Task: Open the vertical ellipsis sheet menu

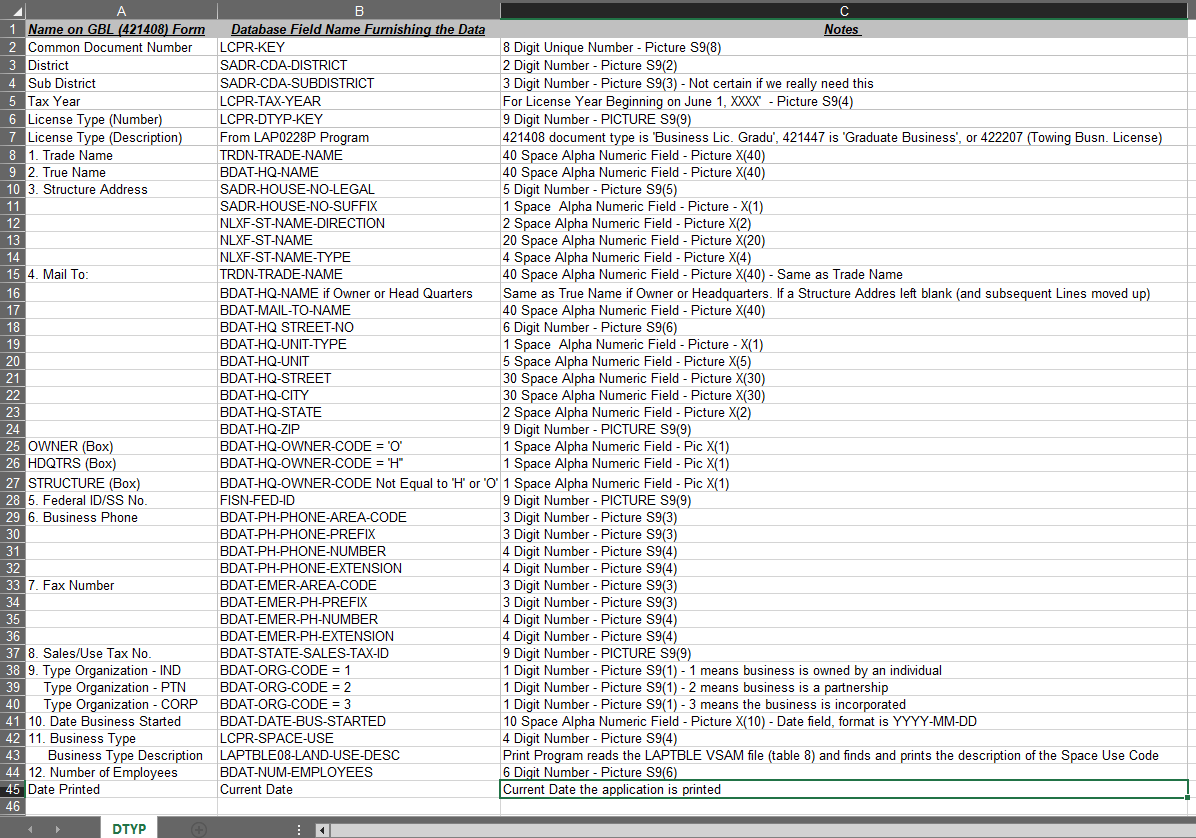Action: tap(297, 828)
